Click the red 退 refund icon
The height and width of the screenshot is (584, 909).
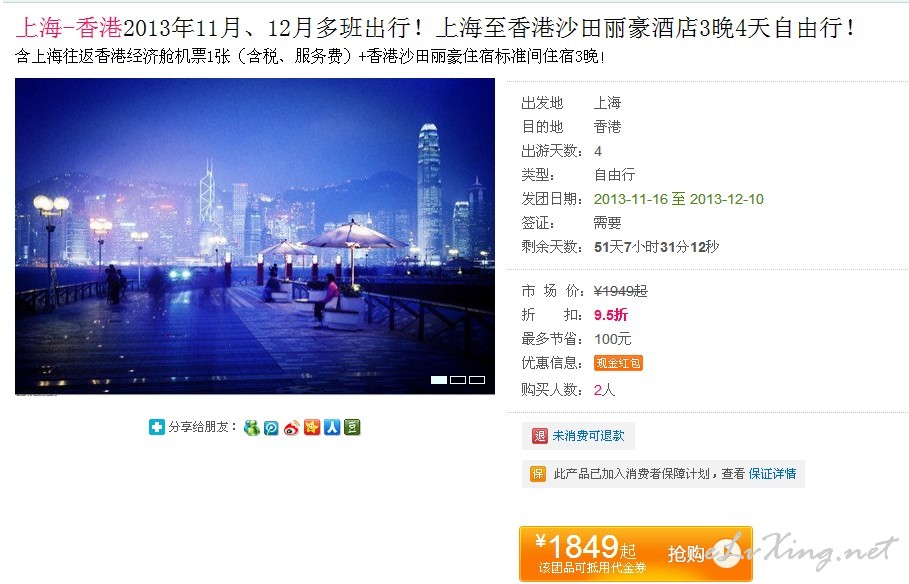(540, 436)
